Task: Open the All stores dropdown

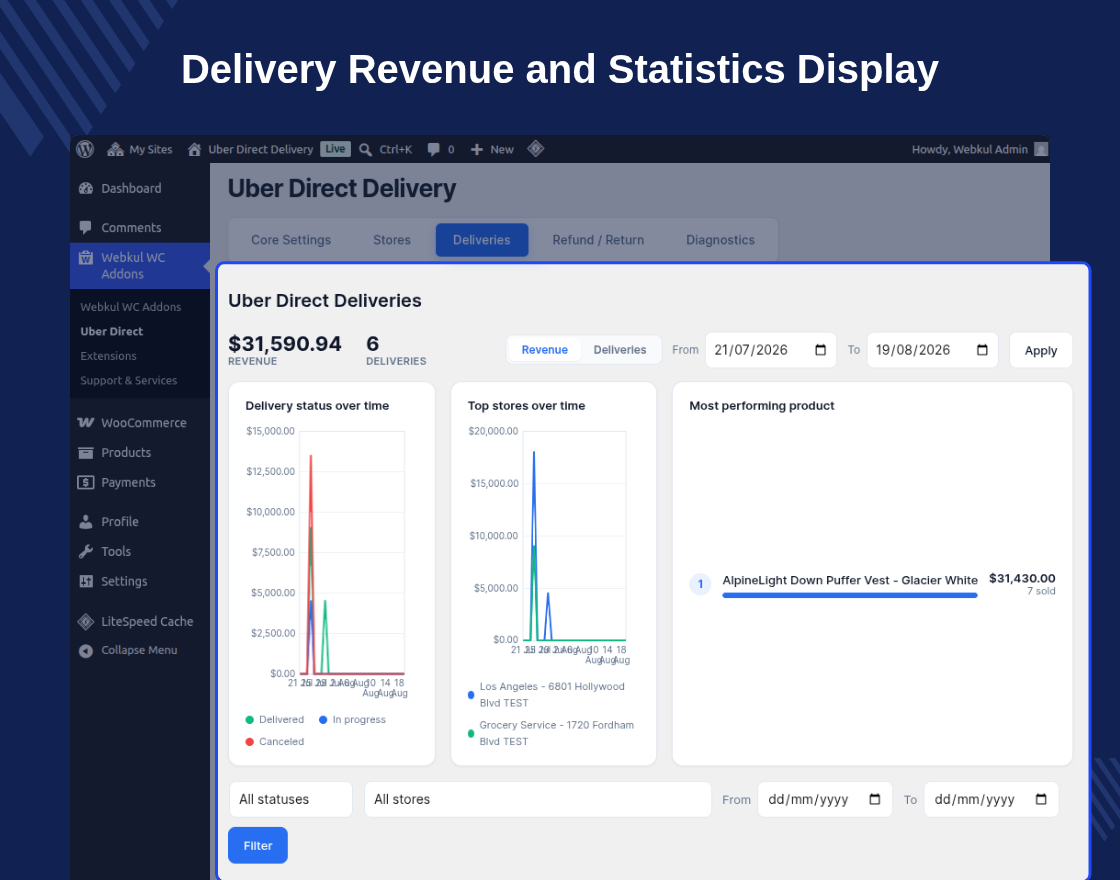Action: point(538,799)
